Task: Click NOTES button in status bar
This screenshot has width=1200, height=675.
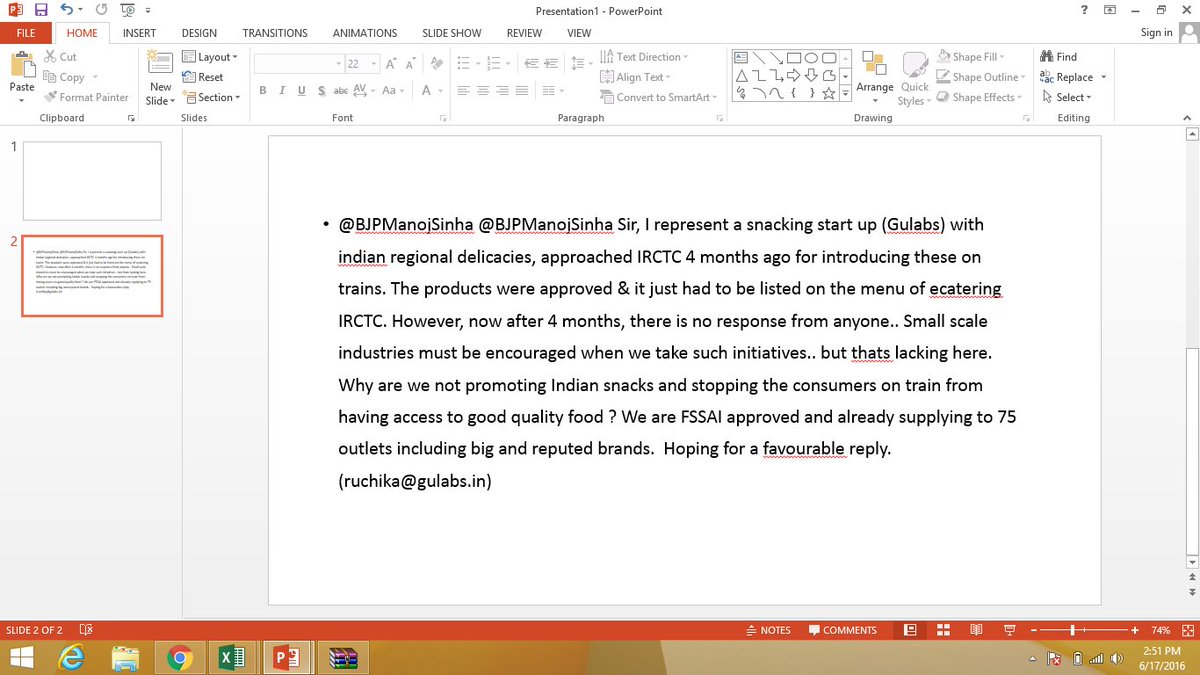Action: pos(768,630)
